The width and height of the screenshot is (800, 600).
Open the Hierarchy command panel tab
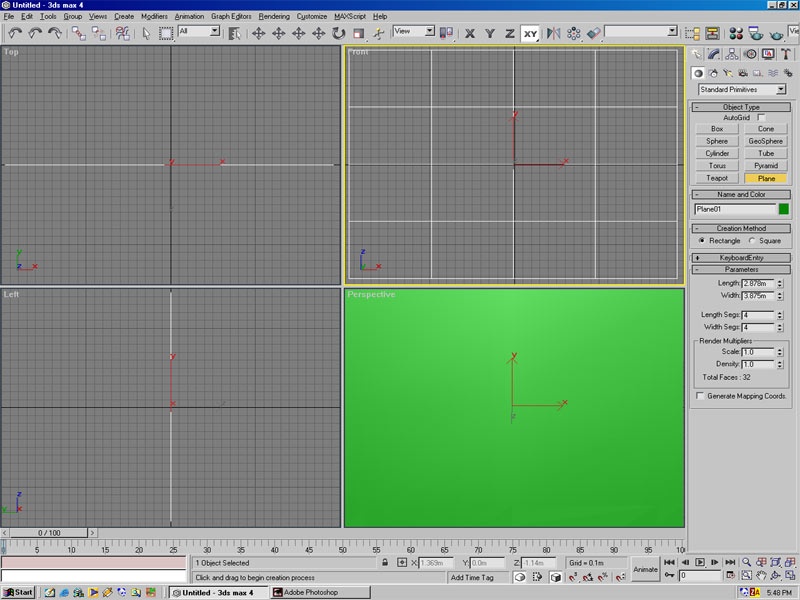pos(731,54)
